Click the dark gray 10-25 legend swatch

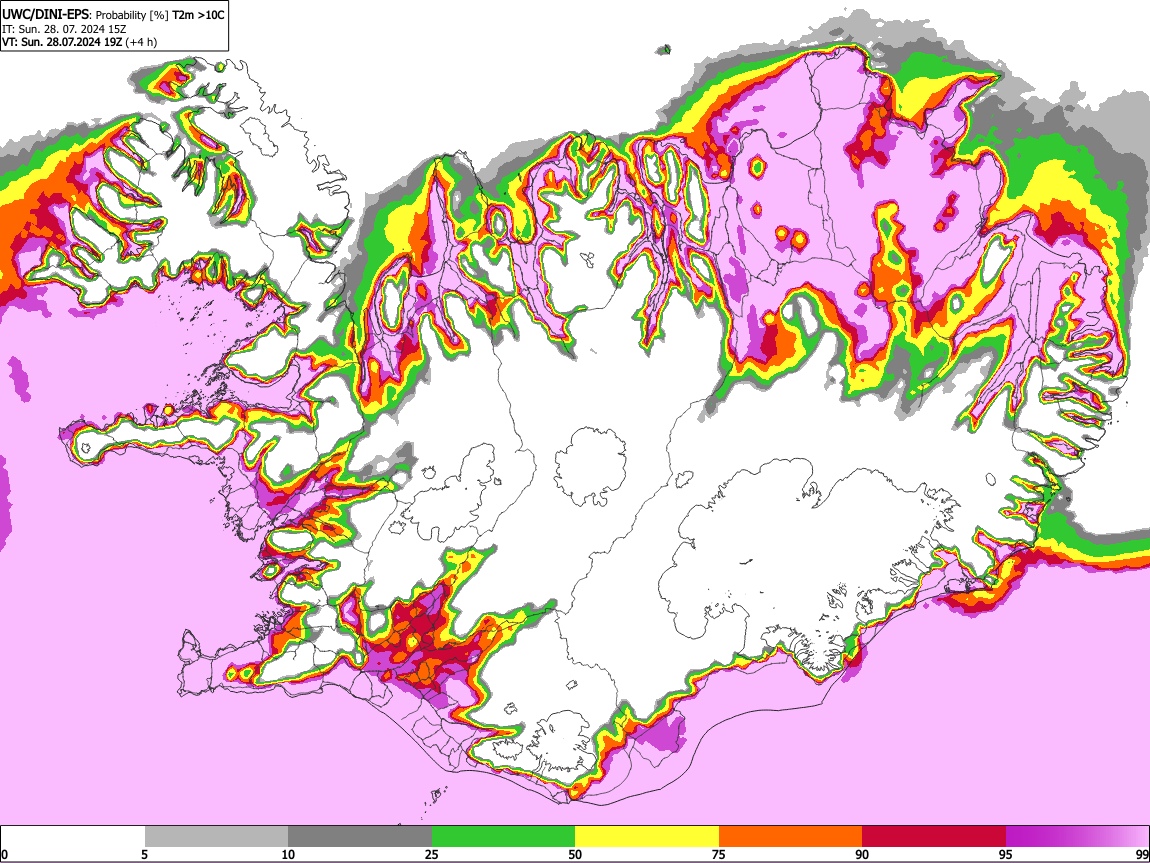[360, 837]
